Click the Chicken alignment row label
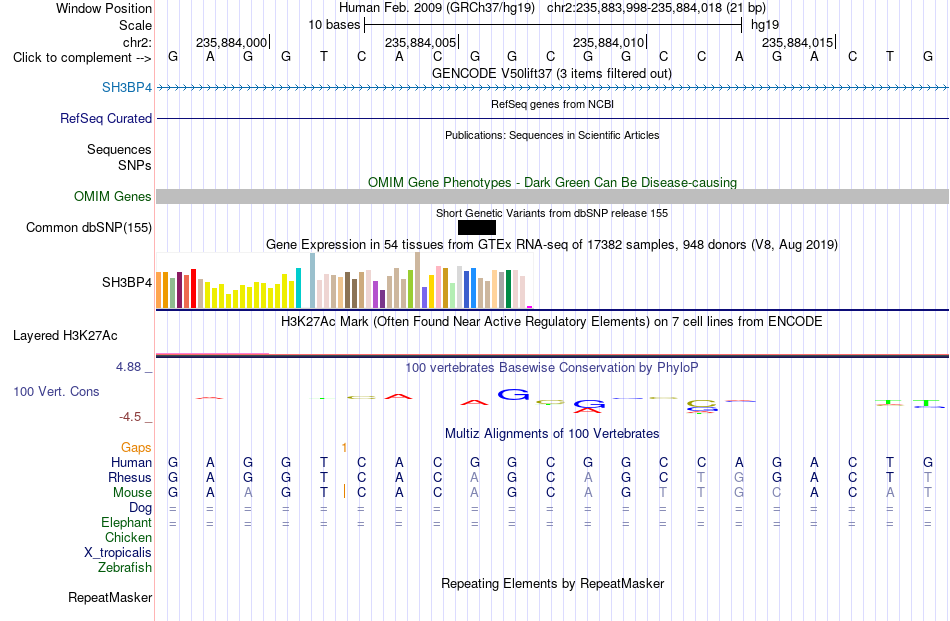 pos(128,537)
